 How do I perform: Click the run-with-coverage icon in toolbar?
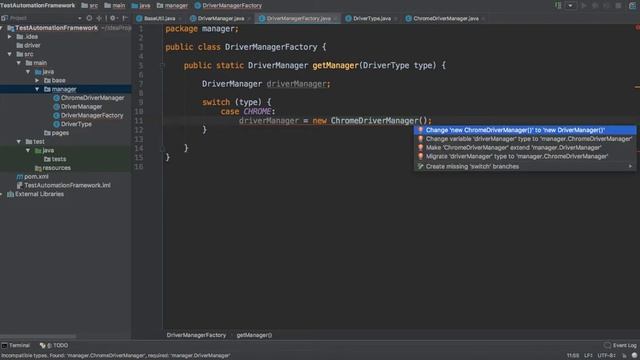coord(606,5)
